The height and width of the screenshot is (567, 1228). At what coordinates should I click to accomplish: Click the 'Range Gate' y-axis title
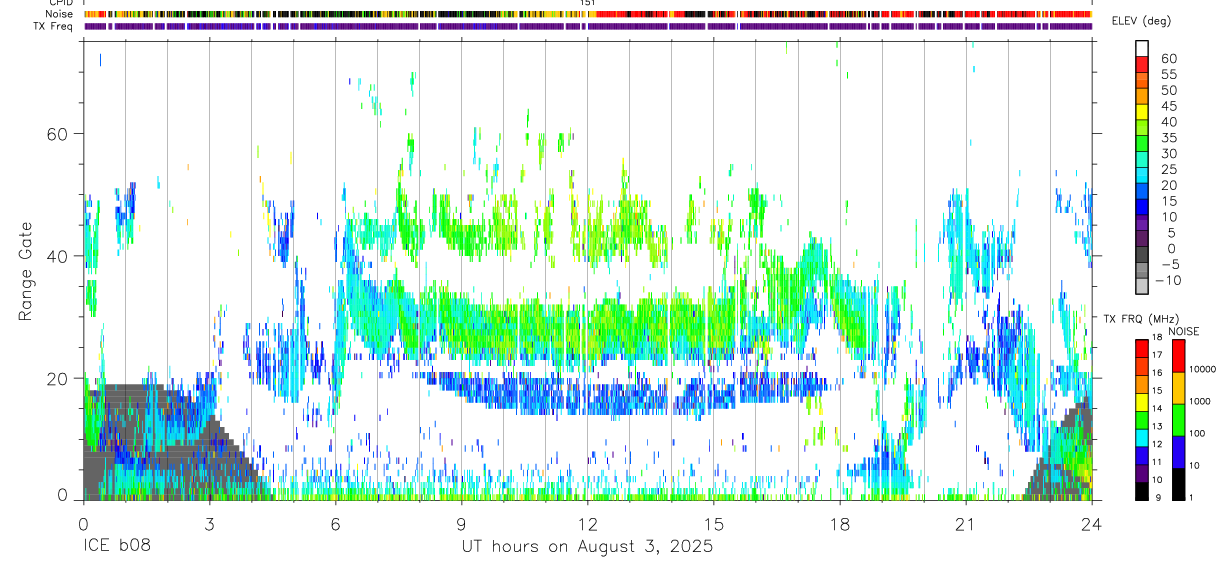coord(26,271)
